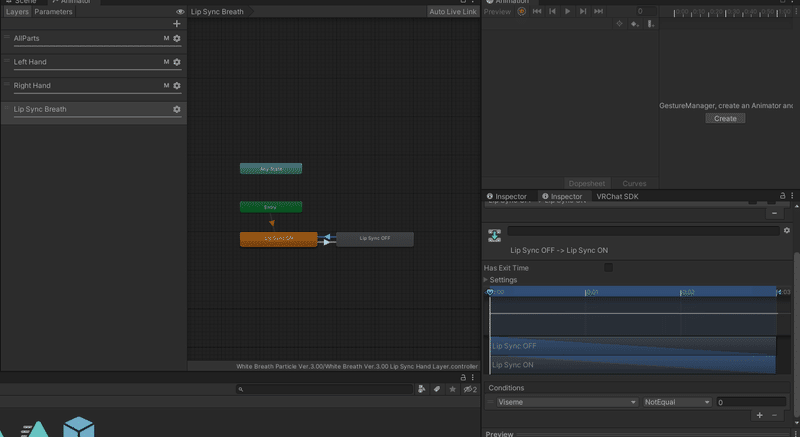Switch to Curves view

click(x=634, y=183)
